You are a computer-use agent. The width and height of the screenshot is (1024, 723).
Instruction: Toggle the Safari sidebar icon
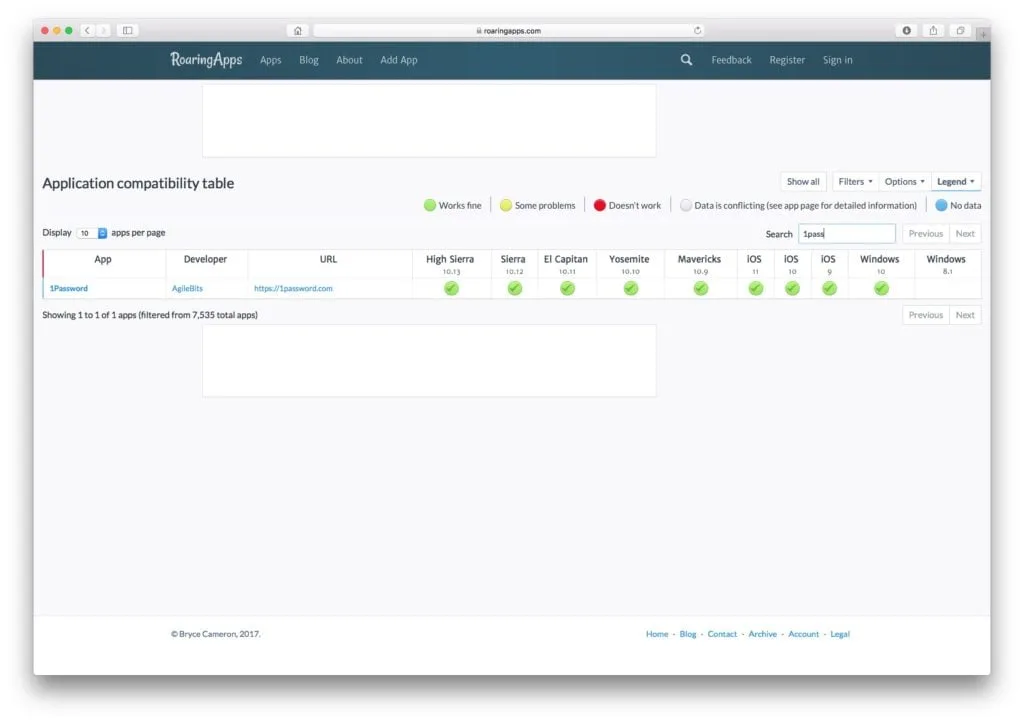coord(128,31)
